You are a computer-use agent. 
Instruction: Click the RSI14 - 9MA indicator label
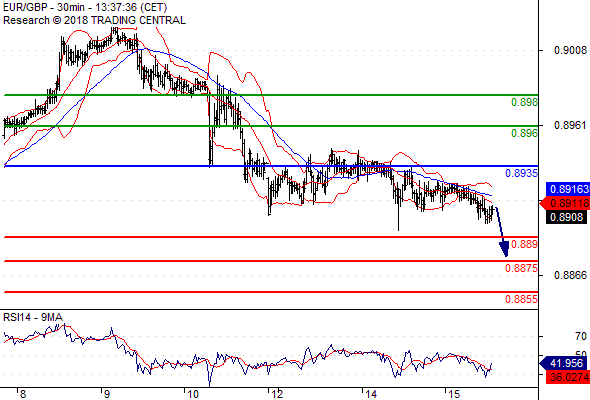point(33,317)
